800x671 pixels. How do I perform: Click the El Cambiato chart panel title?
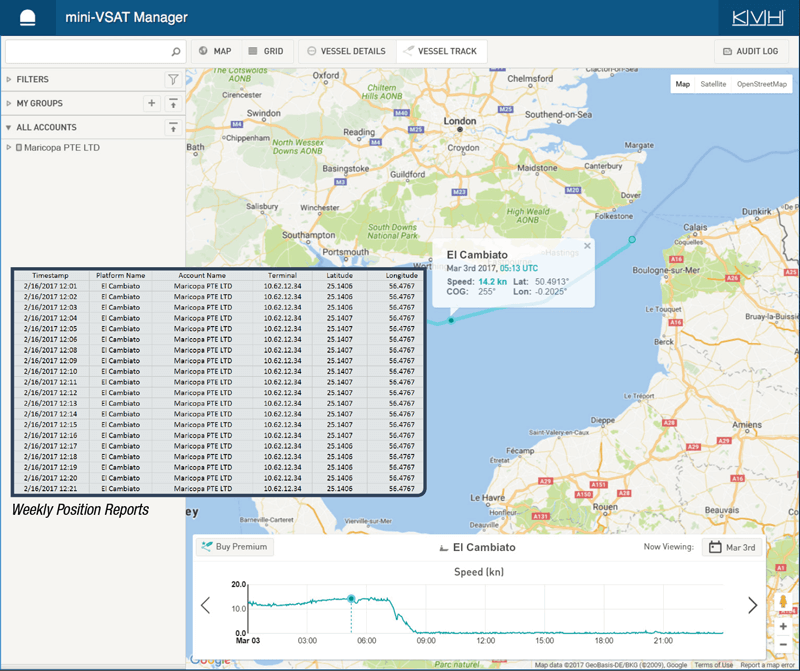[x=484, y=548]
